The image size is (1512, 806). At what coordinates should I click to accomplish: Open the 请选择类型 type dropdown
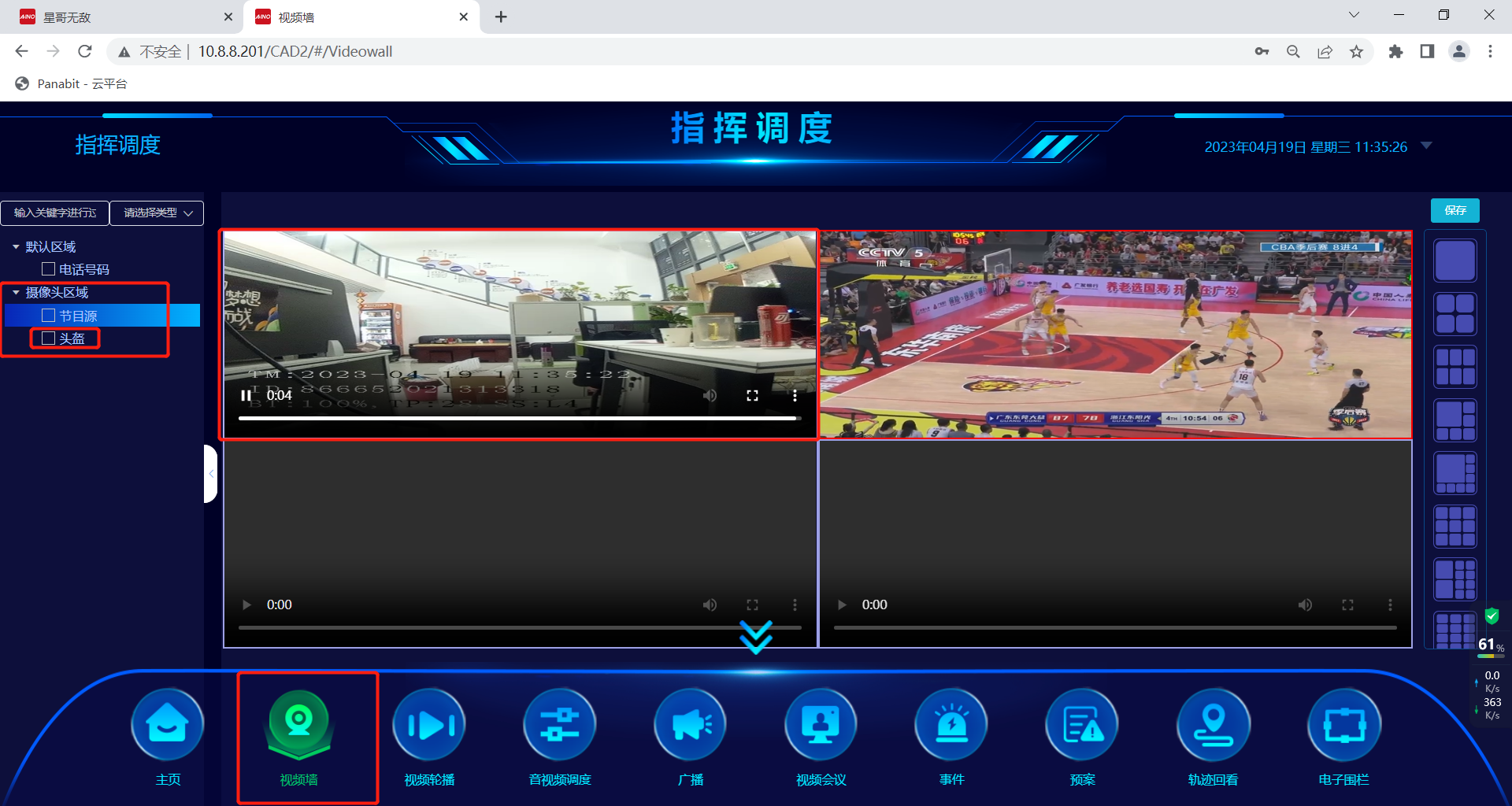pyautogui.click(x=157, y=213)
